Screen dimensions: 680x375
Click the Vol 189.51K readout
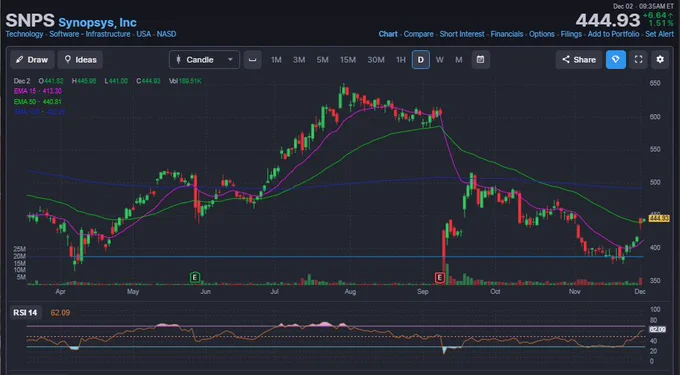pyautogui.click(x=185, y=81)
